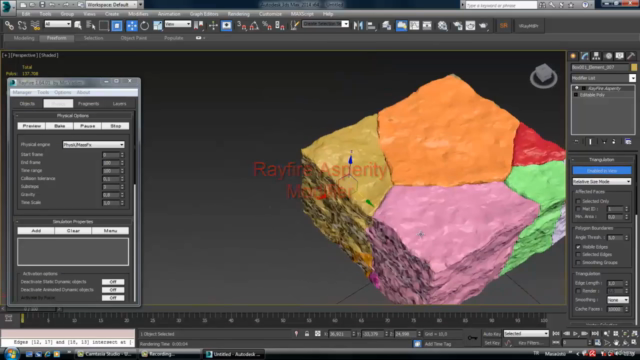Toggle Spinner Snap icon
This screenshot has width=640, height=360.
click(280, 26)
